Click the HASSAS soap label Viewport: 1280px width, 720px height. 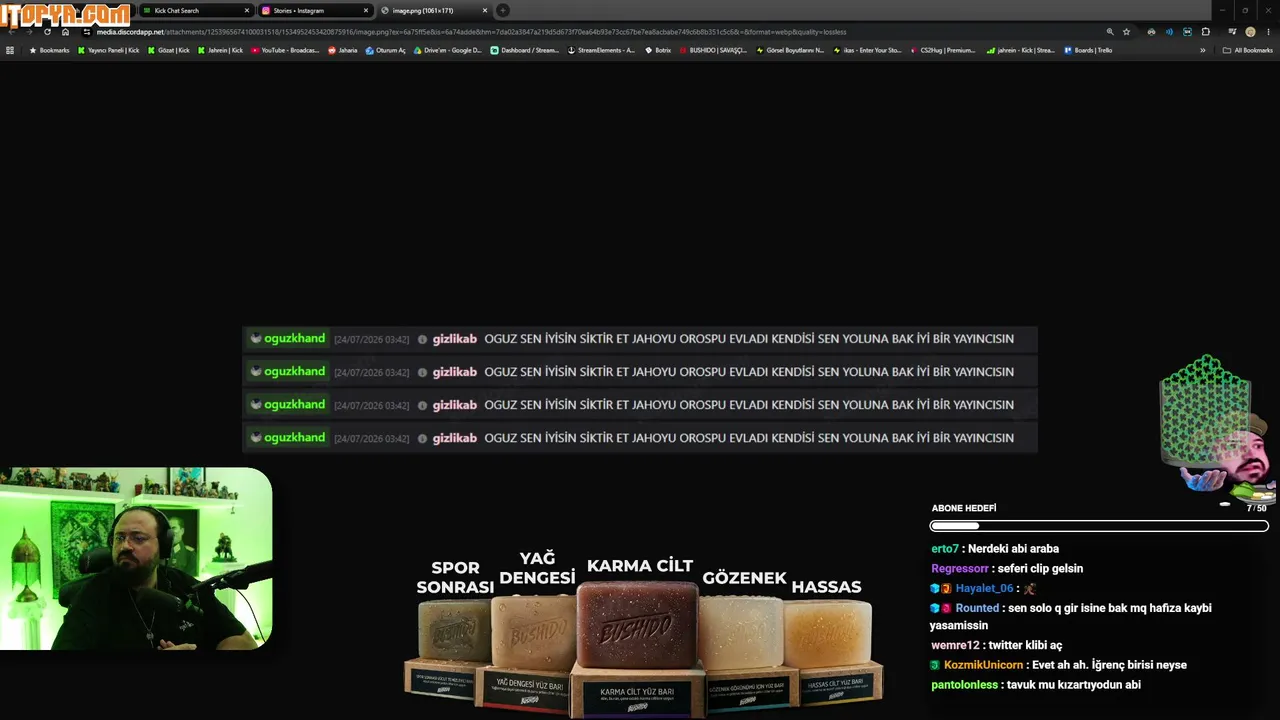pos(826,587)
